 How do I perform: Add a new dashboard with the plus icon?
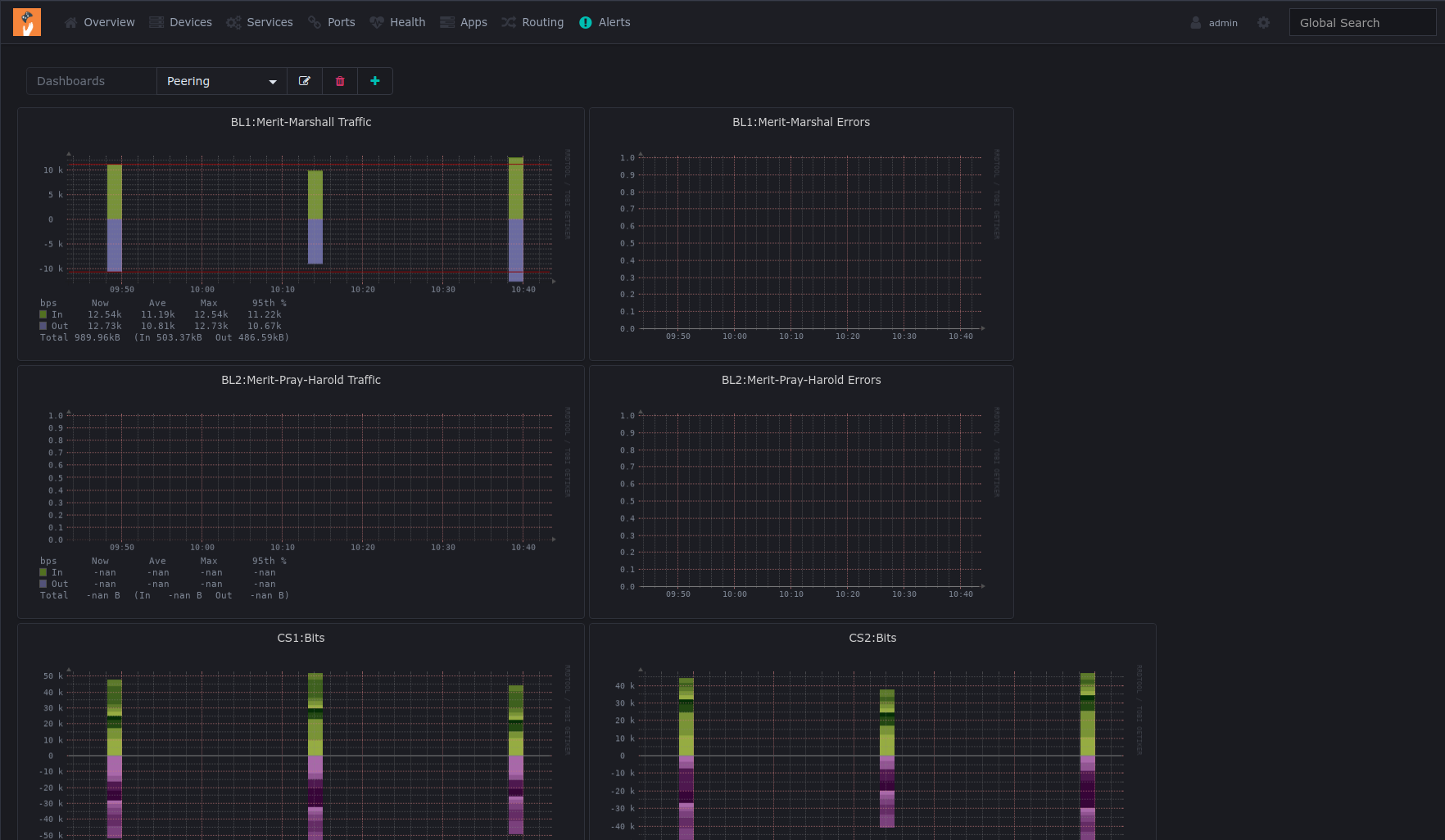point(375,81)
